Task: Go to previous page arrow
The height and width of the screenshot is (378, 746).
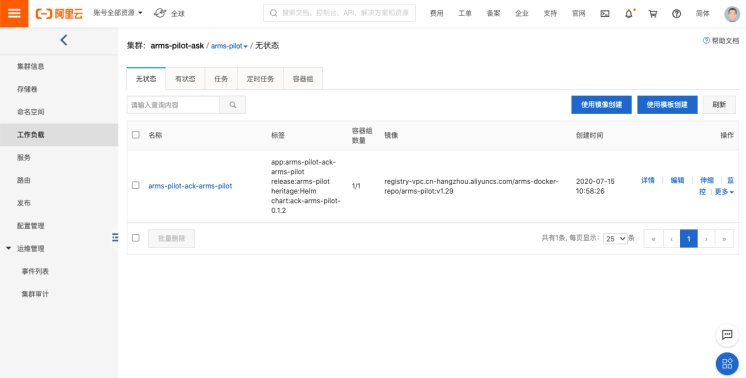Action: [671, 239]
